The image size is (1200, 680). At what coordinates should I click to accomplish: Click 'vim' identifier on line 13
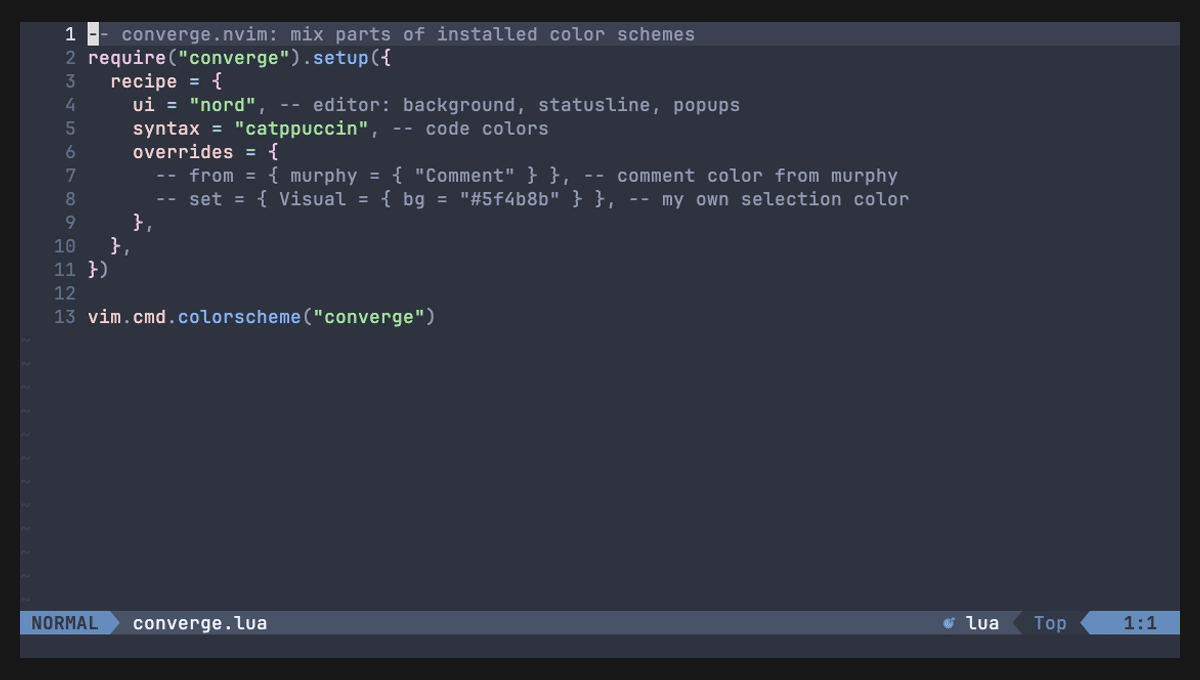[x=105, y=317]
